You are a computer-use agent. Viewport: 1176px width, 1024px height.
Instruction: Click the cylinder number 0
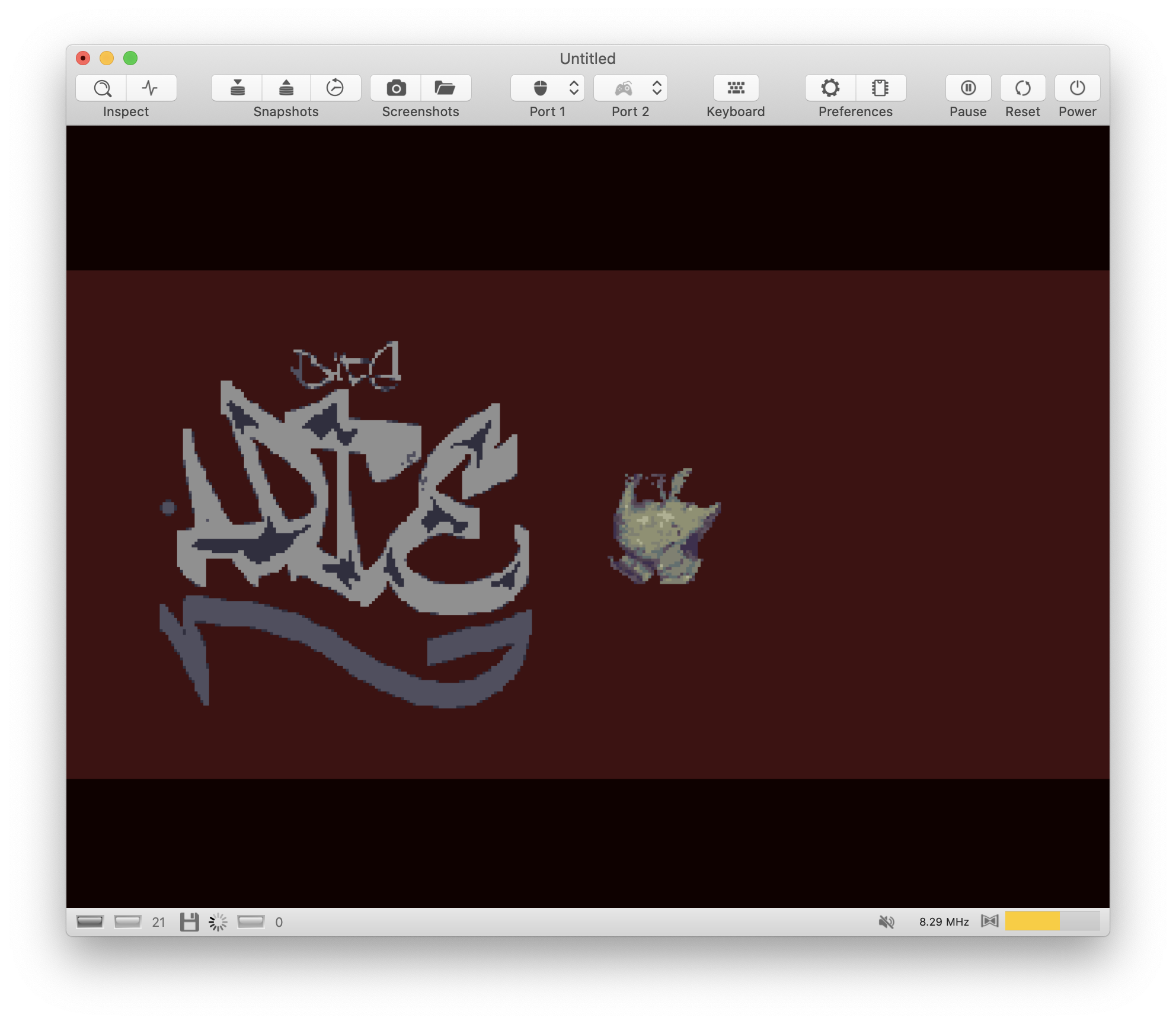(x=279, y=922)
